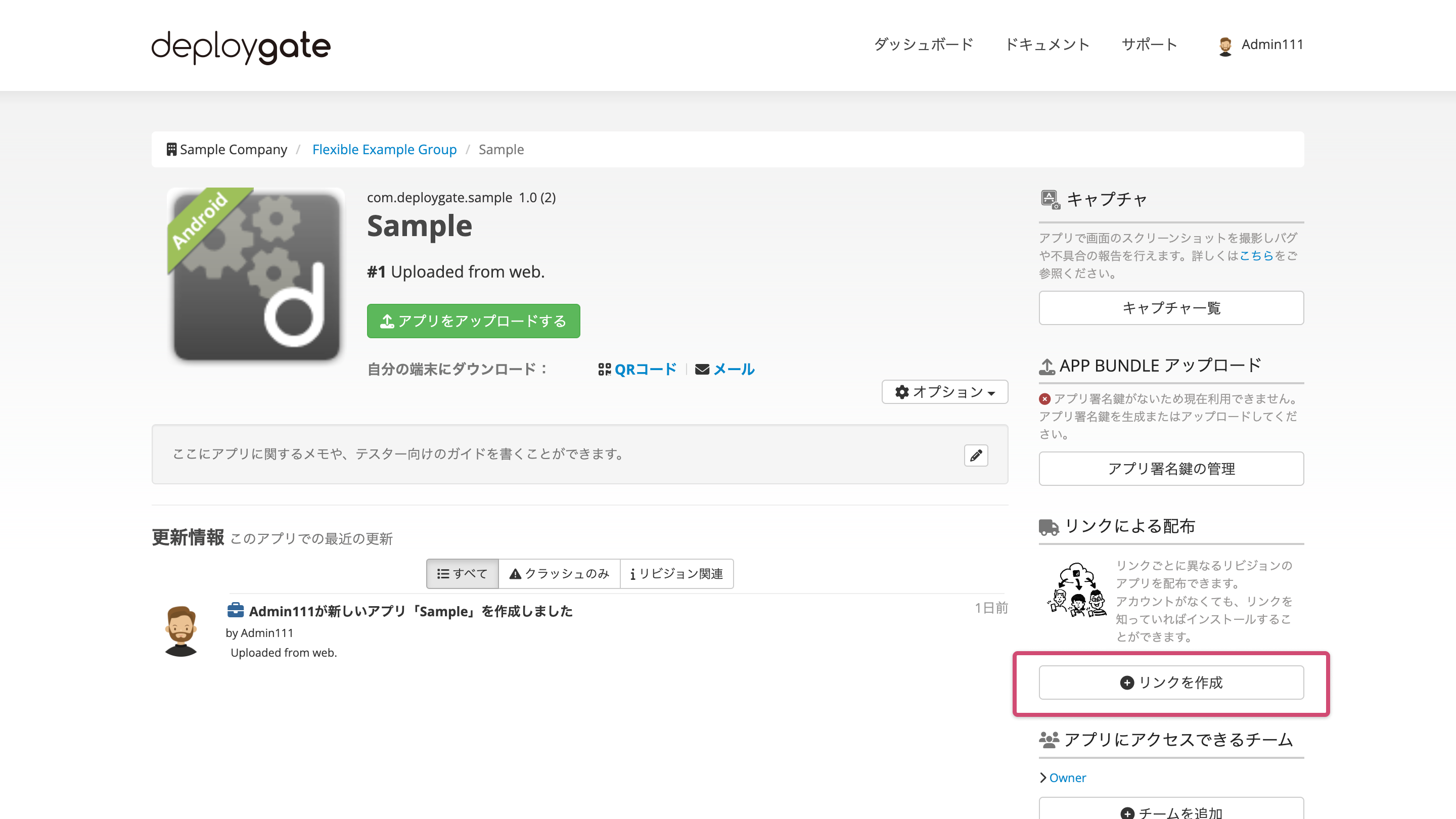Open the オプション dropdown

(944, 392)
